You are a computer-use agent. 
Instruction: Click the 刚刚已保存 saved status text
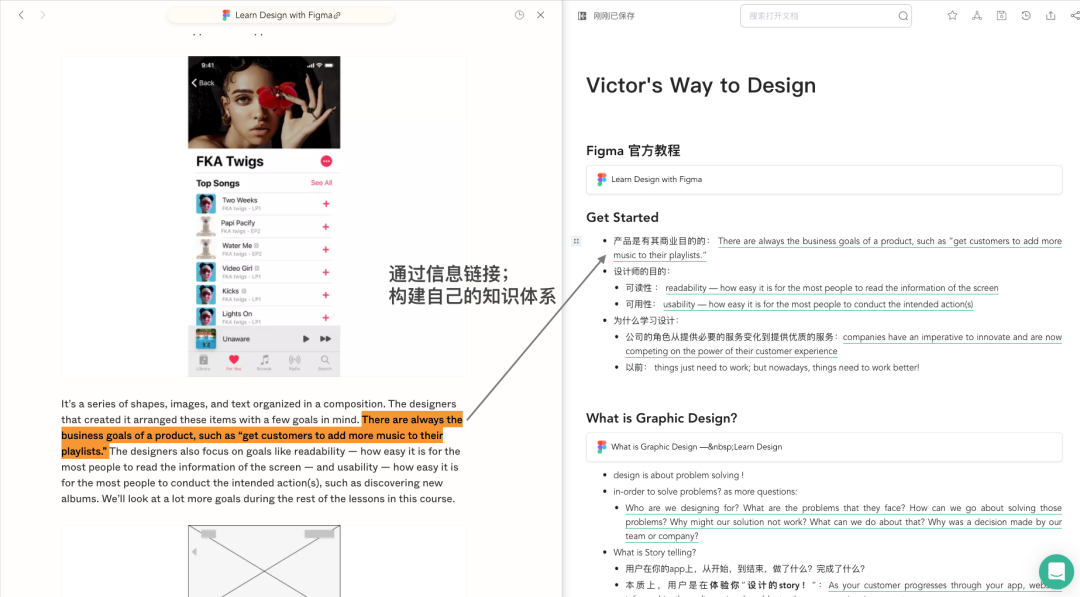(x=614, y=16)
